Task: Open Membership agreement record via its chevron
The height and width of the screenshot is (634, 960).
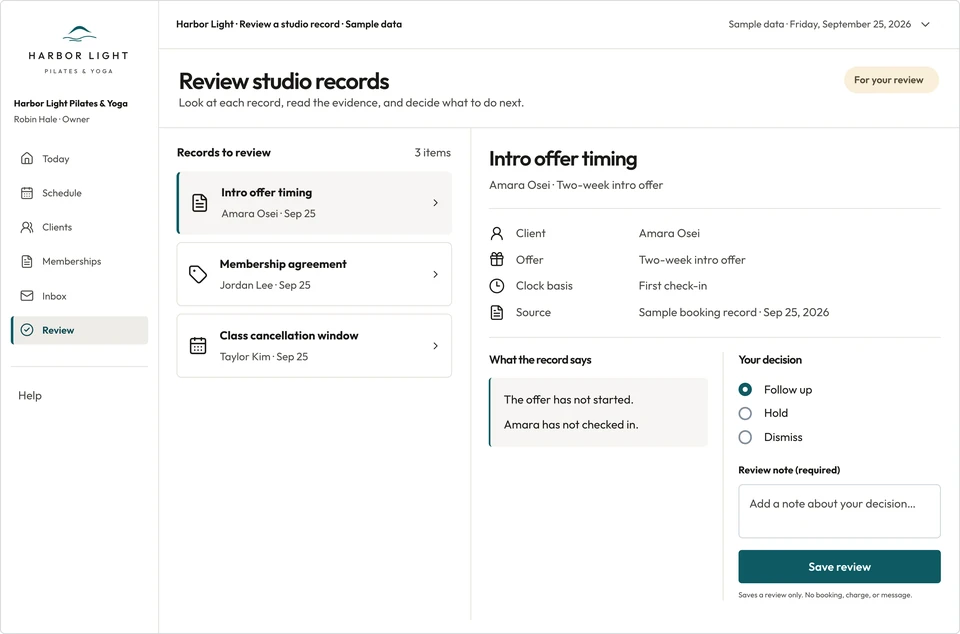Action: tap(435, 274)
